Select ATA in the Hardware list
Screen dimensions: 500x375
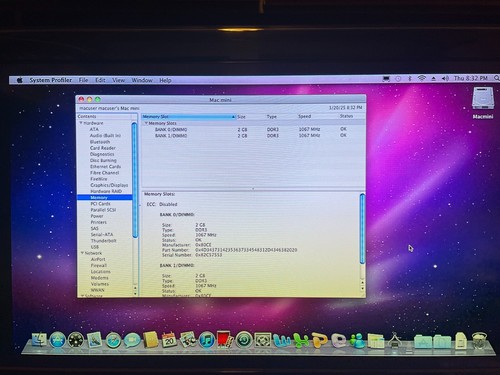pyautogui.click(x=94, y=129)
